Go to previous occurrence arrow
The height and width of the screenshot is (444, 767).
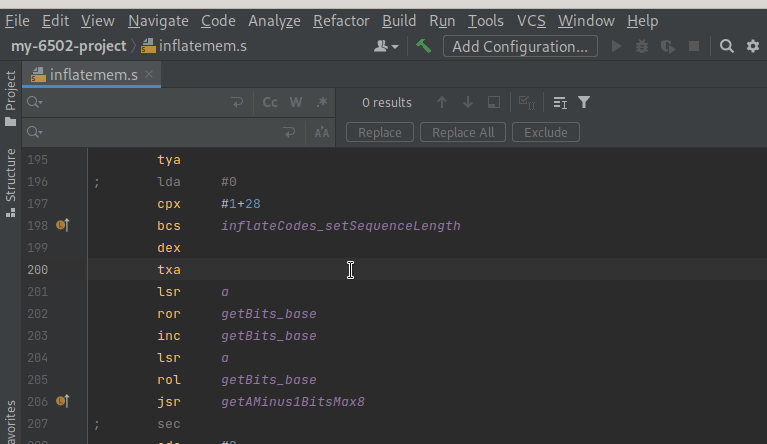(442, 102)
